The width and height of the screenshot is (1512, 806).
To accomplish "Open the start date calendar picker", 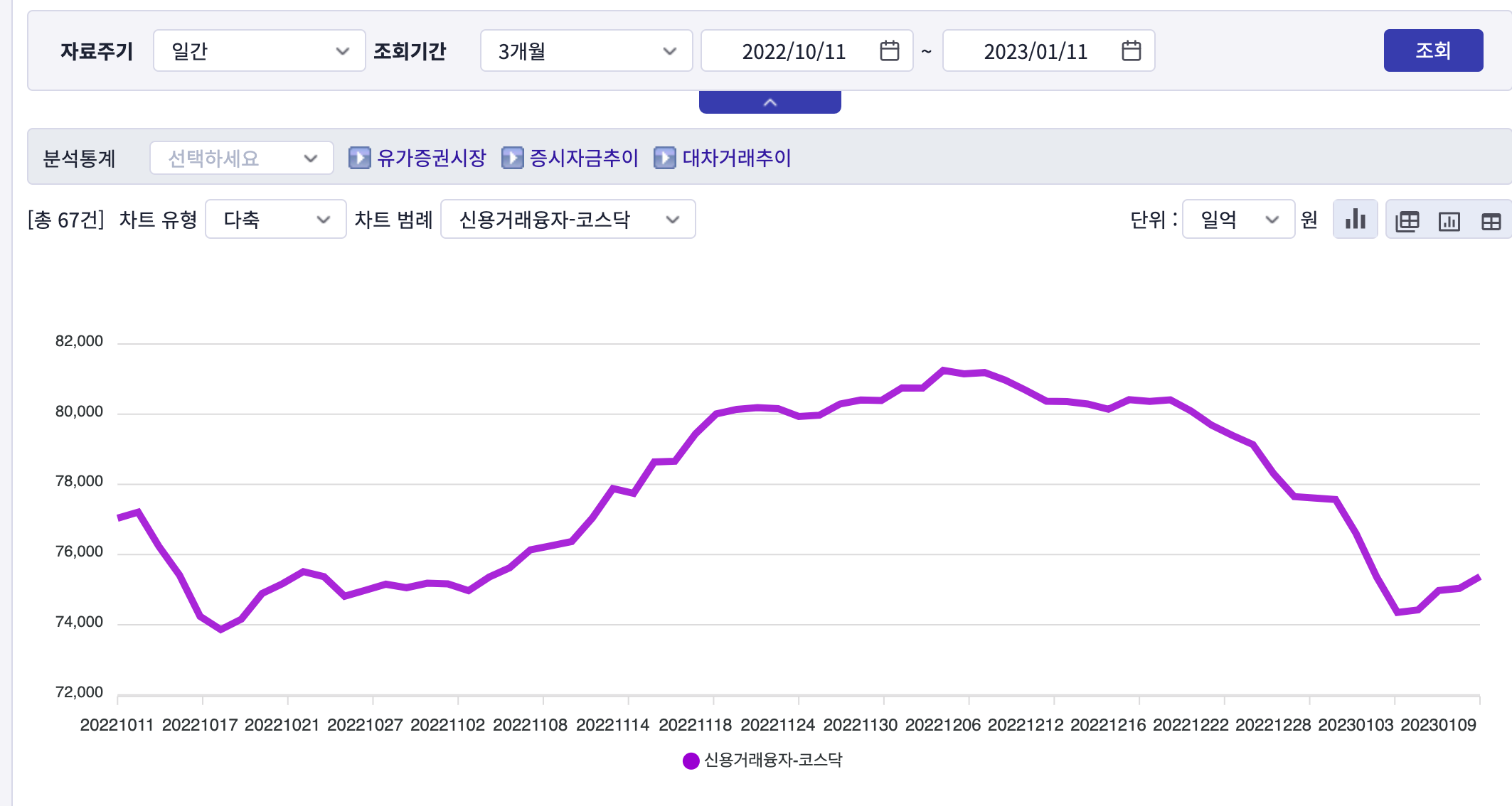I will 889,51.
